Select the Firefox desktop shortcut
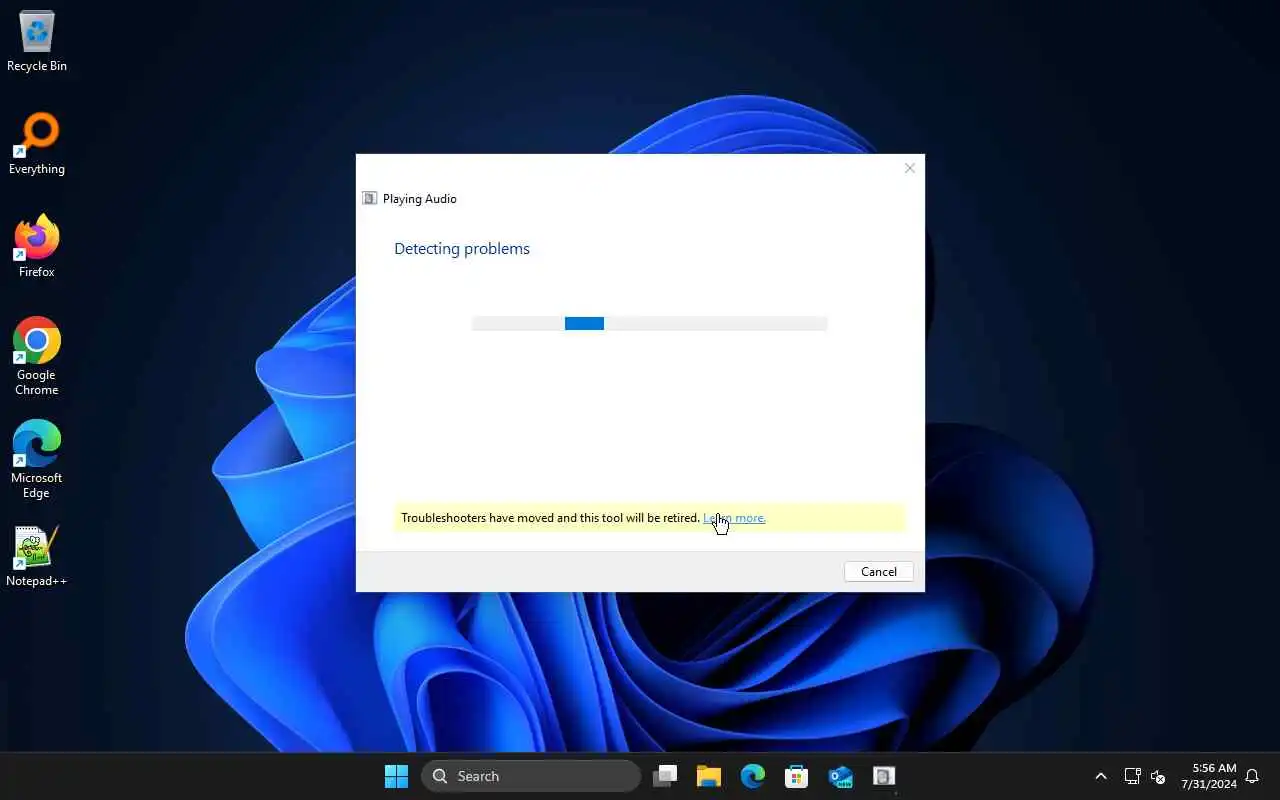This screenshot has width=1280, height=800. pos(37,247)
